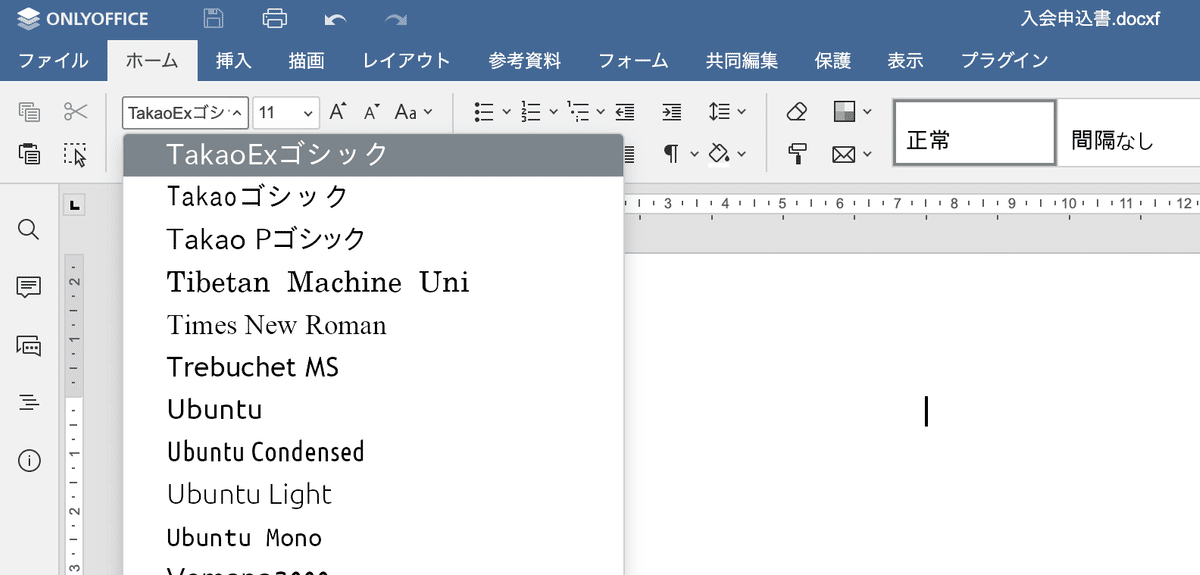Viewport: 1200px width, 575px height.
Task: Choose Ubuntu Mono font
Action: 373,538
